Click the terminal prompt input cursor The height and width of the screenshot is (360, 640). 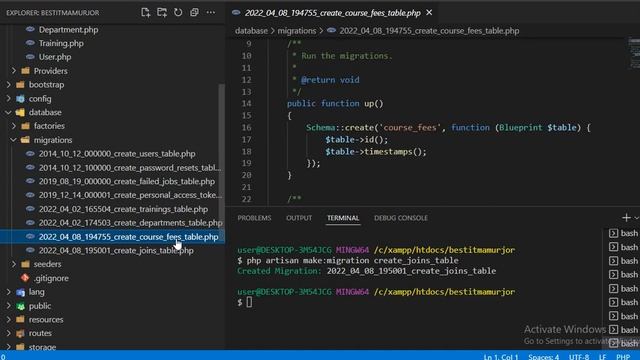(x=249, y=302)
